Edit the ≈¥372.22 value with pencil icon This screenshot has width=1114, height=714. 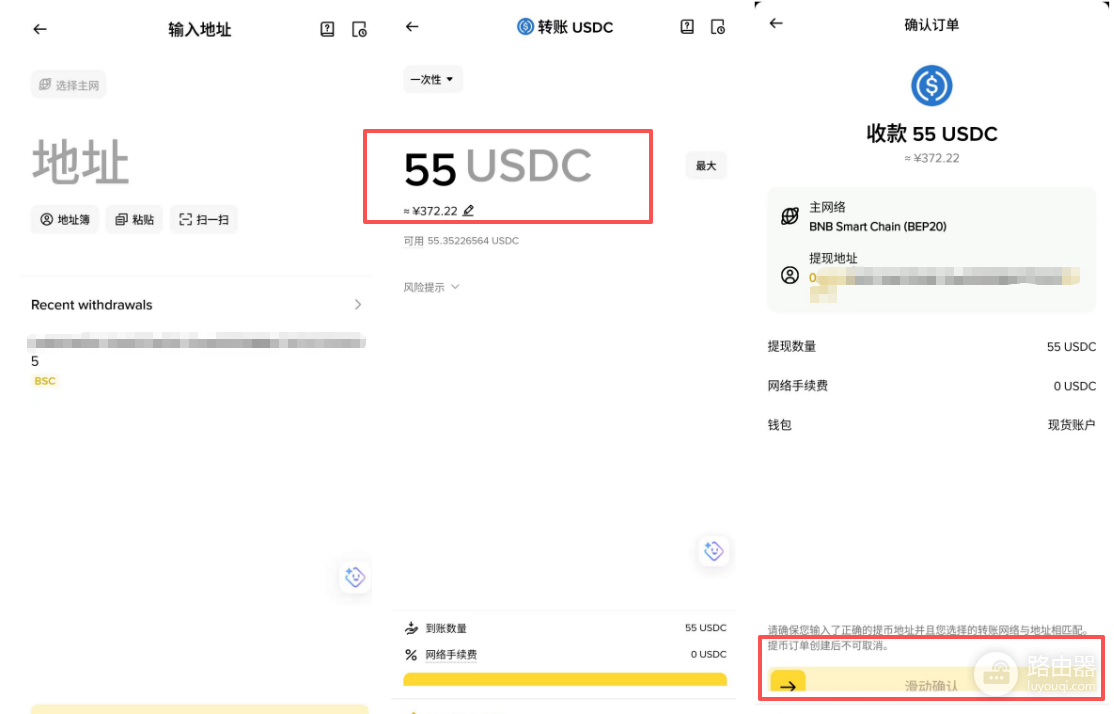pyautogui.click(x=468, y=210)
